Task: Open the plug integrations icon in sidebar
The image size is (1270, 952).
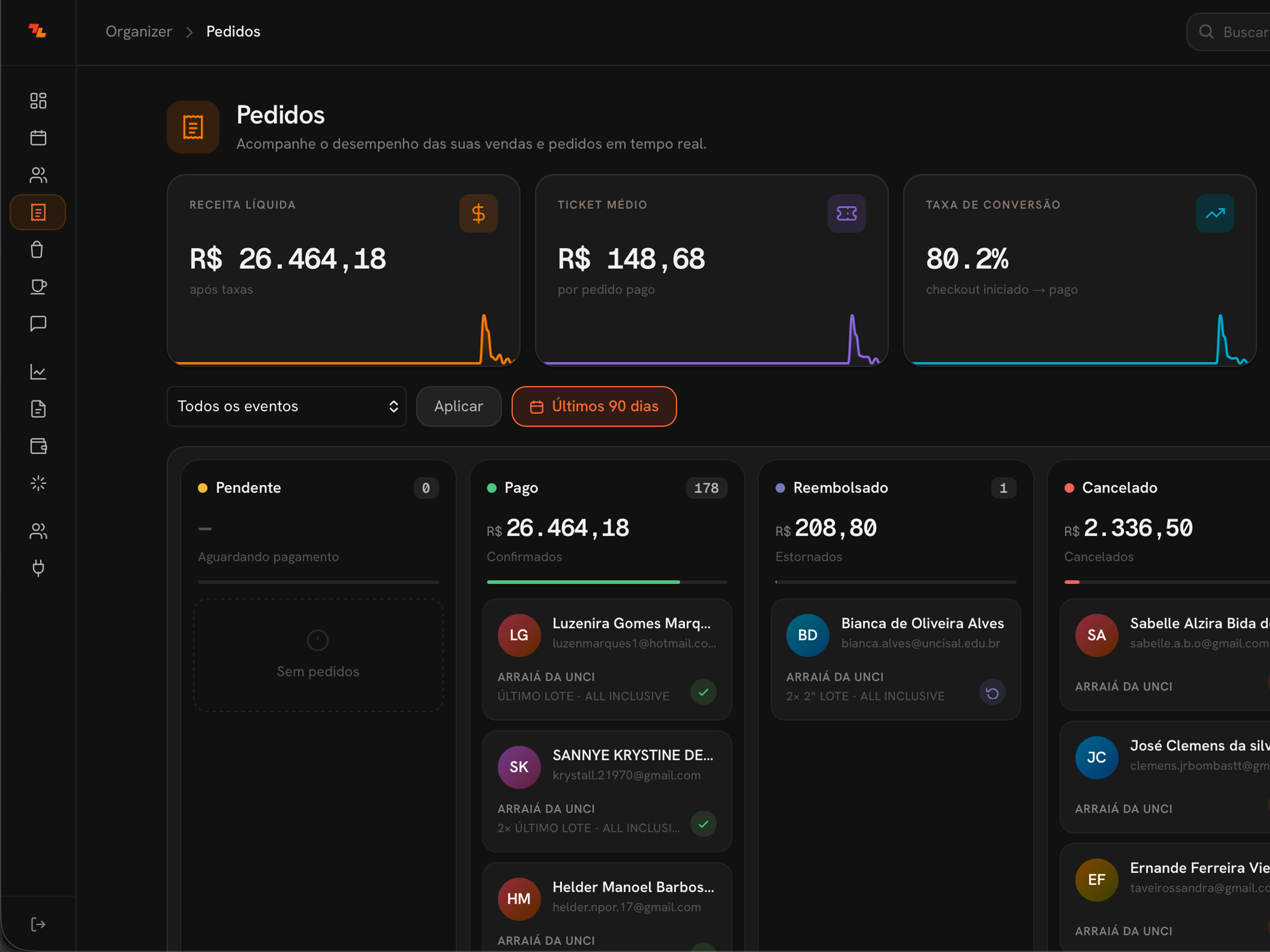Action: click(38, 568)
